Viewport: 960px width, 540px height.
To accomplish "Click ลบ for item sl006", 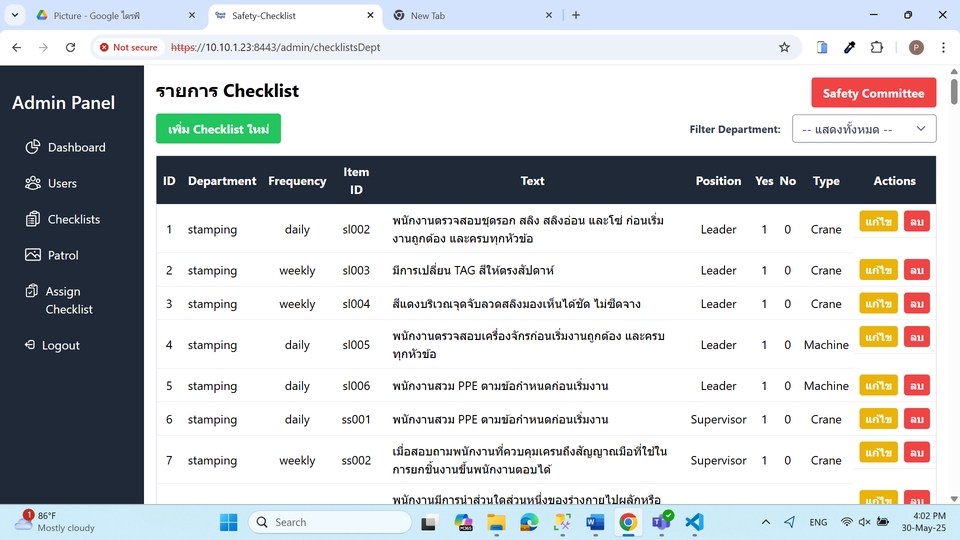I will point(917,385).
